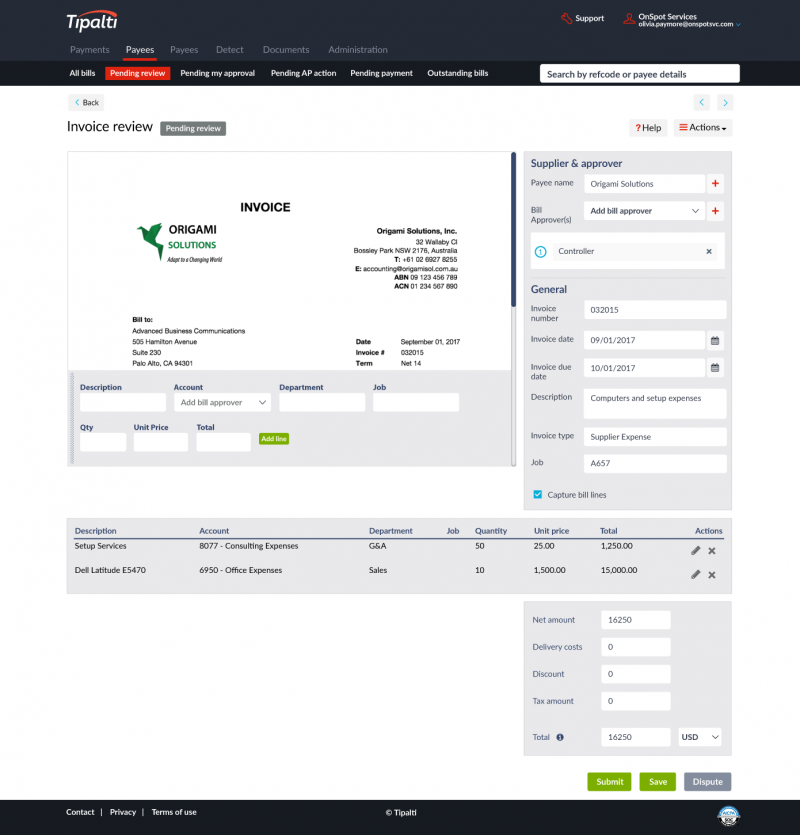The image size is (800, 835).
Task: Open the Add bill approver dropdown
Action: point(643,211)
